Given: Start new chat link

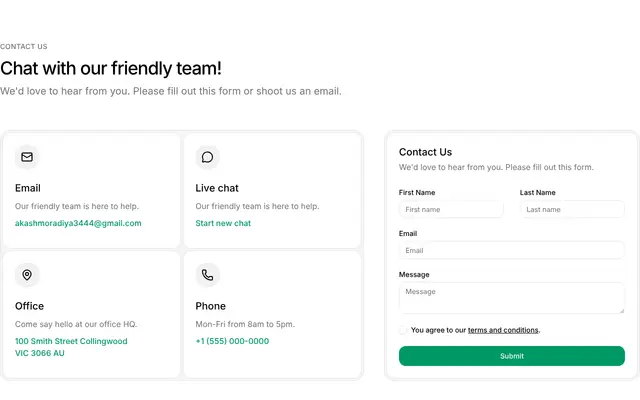Looking at the screenshot, I should [223, 223].
